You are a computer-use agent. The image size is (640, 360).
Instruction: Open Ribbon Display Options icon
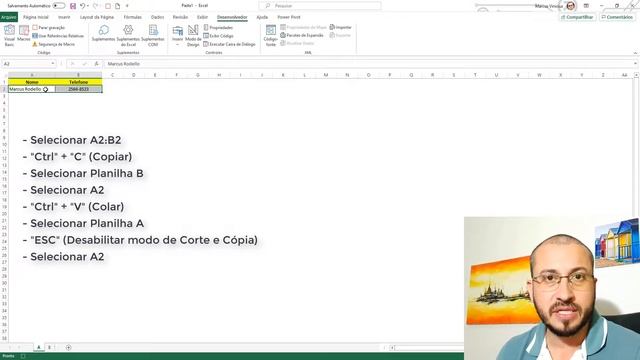coord(586,6)
